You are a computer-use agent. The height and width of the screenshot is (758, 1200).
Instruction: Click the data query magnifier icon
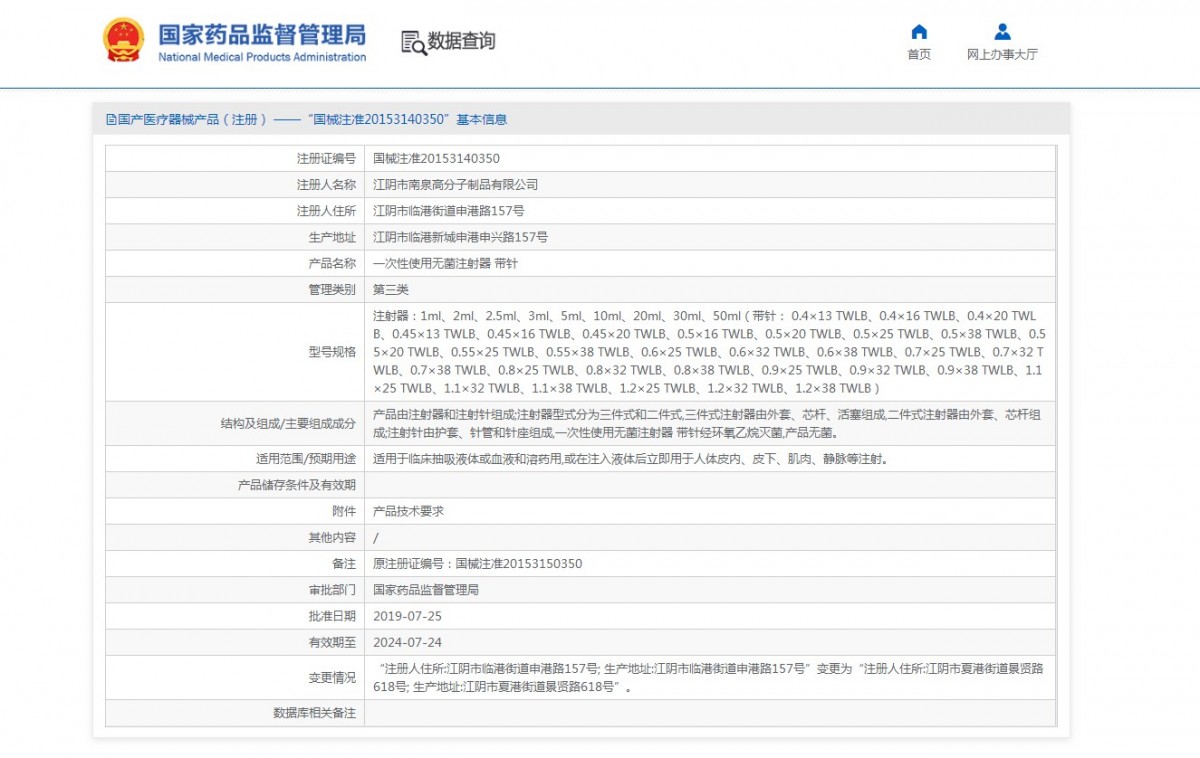click(413, 42)
